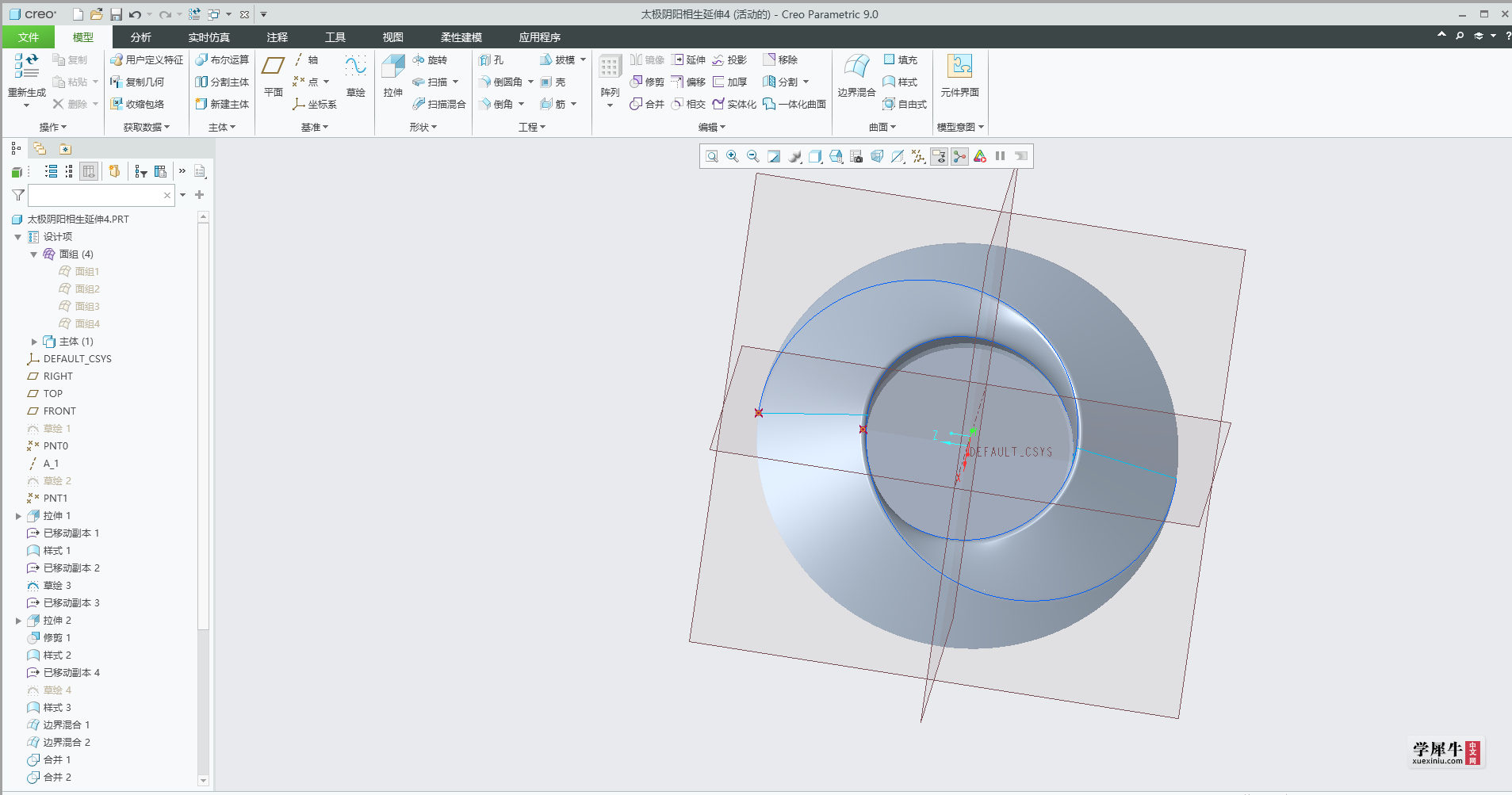Click the model tree search input field
Screen dimensions: 1512x795
101,195
